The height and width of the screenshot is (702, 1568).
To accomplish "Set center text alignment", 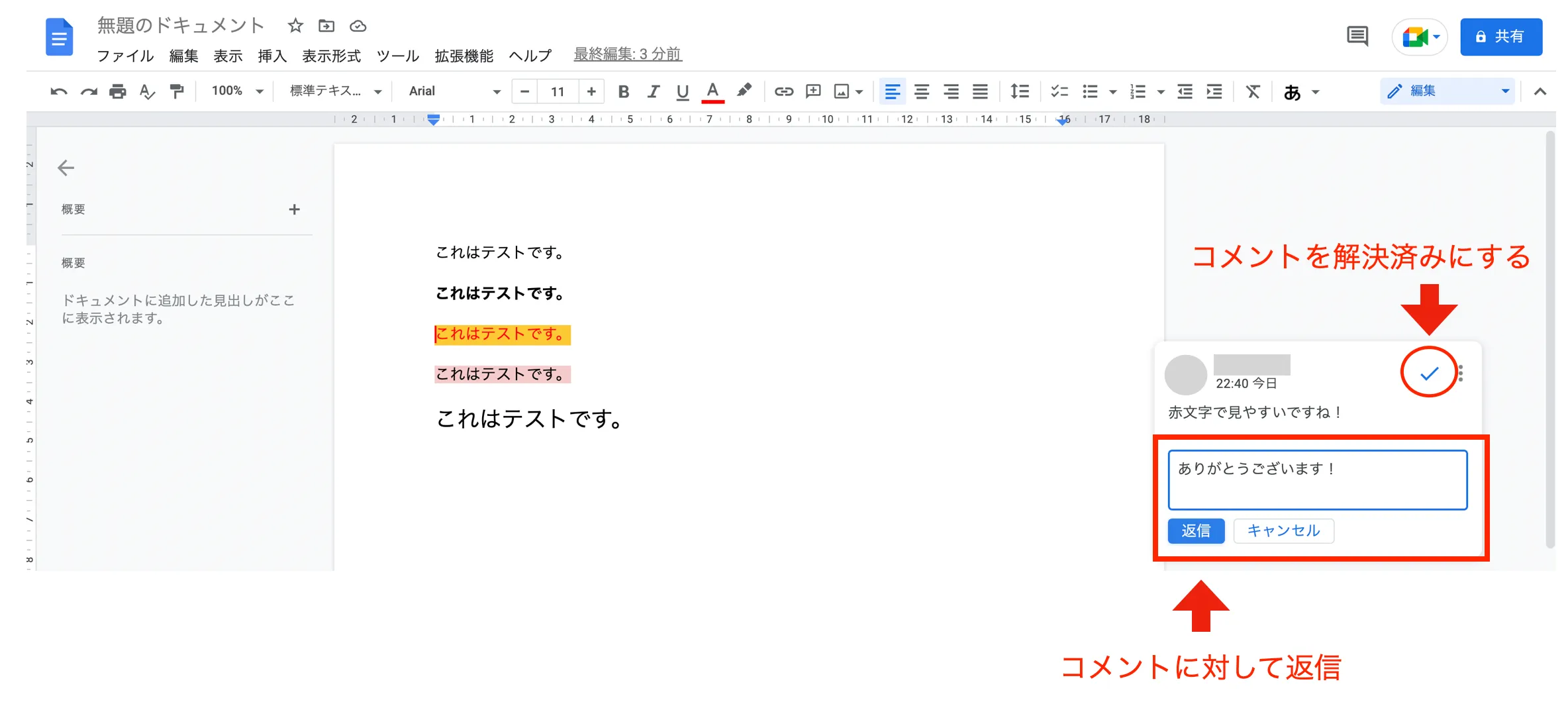I will [x=922, y=91].
